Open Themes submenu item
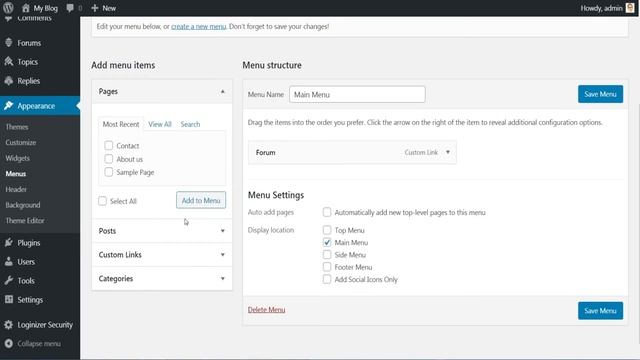 click(17, 127)
